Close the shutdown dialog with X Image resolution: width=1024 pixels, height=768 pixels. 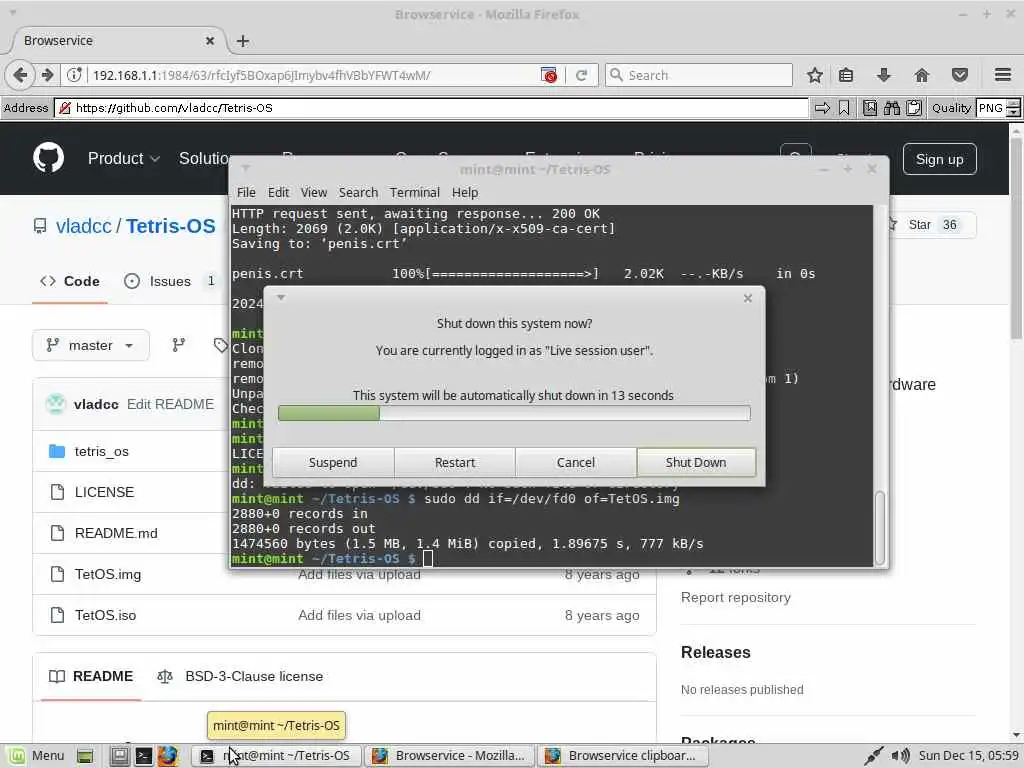[748, 298]
